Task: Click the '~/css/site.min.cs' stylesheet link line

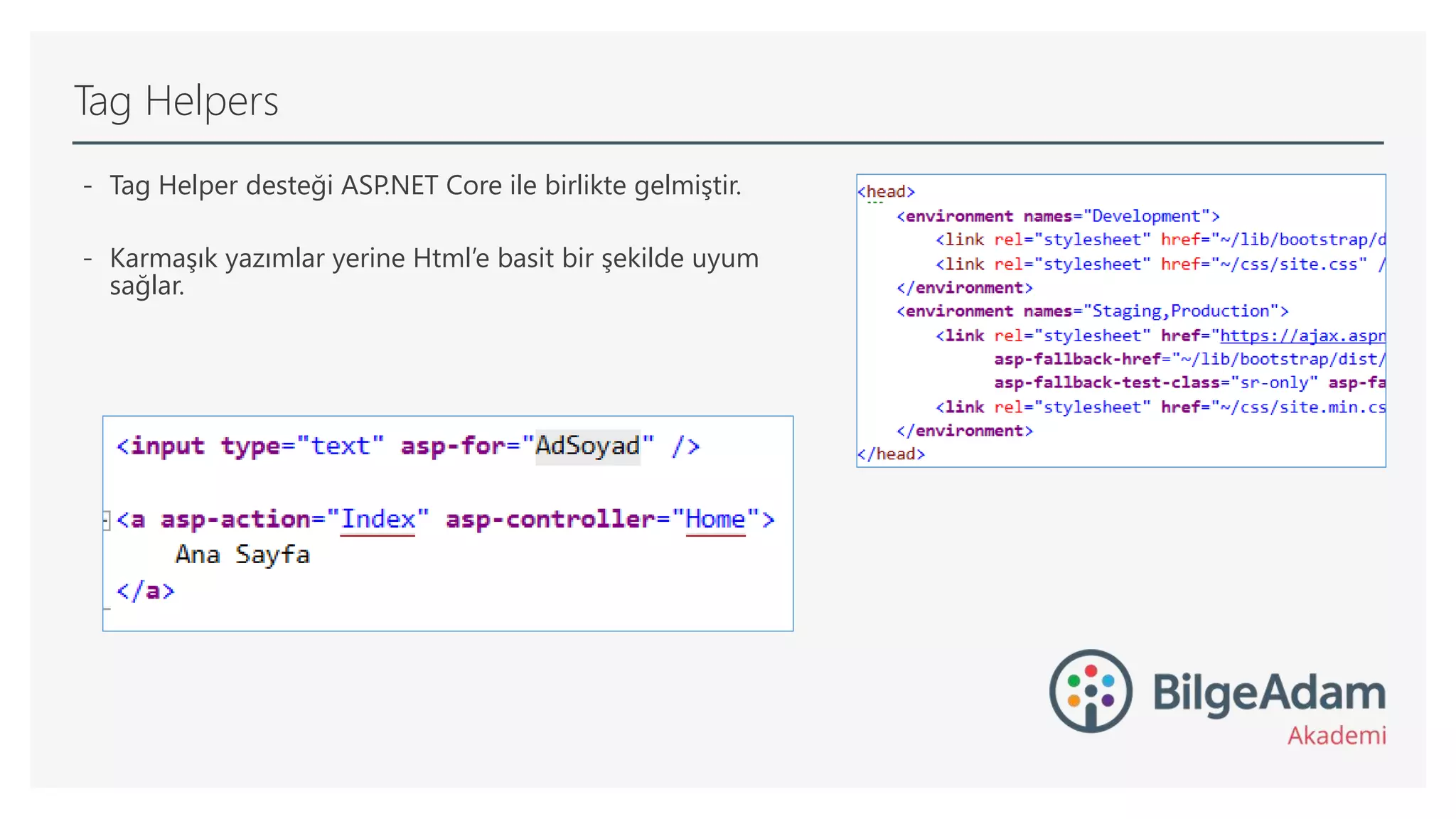Action: coord(1160,407)
